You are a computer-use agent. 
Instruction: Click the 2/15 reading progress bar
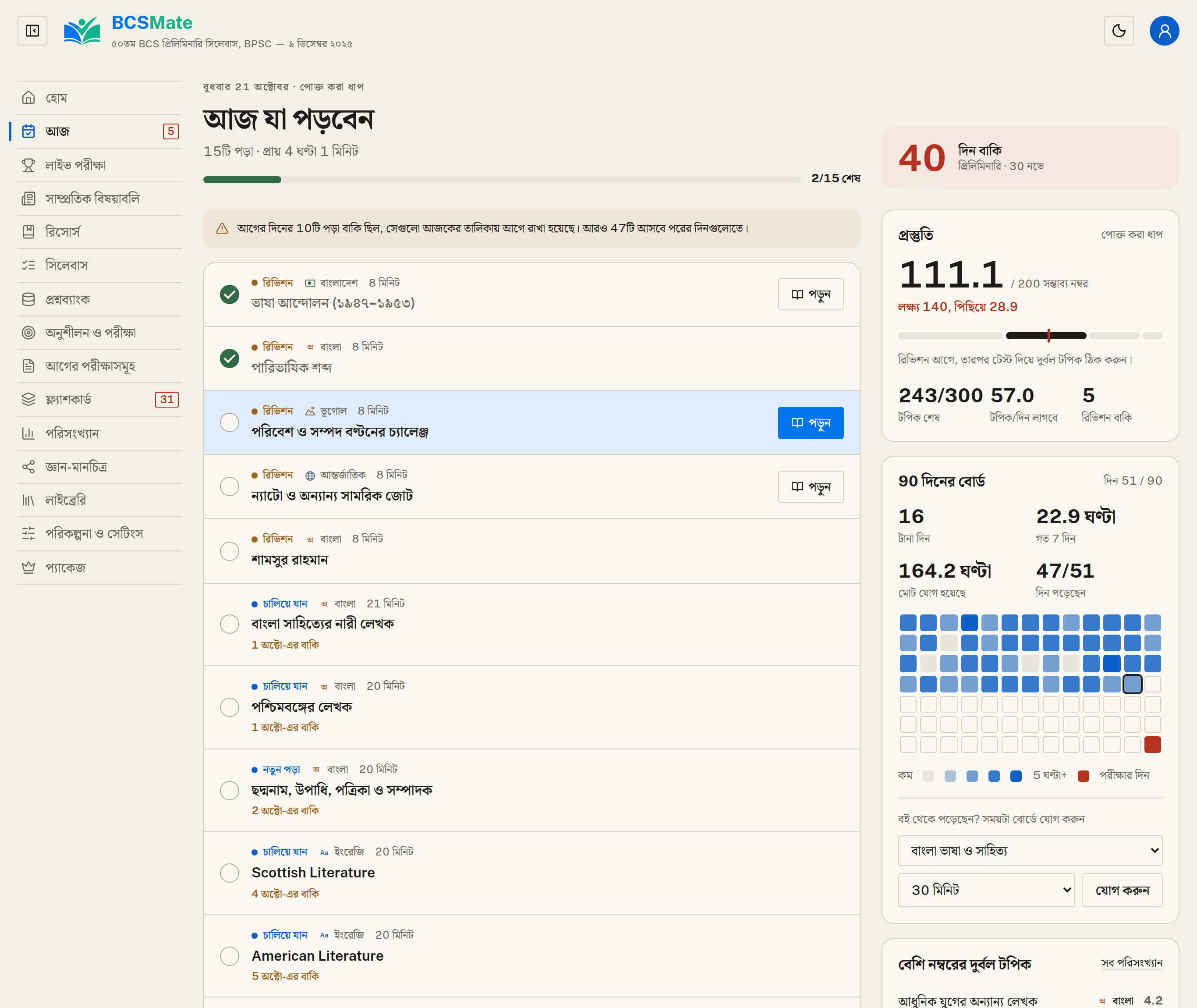tap(502, 179)
